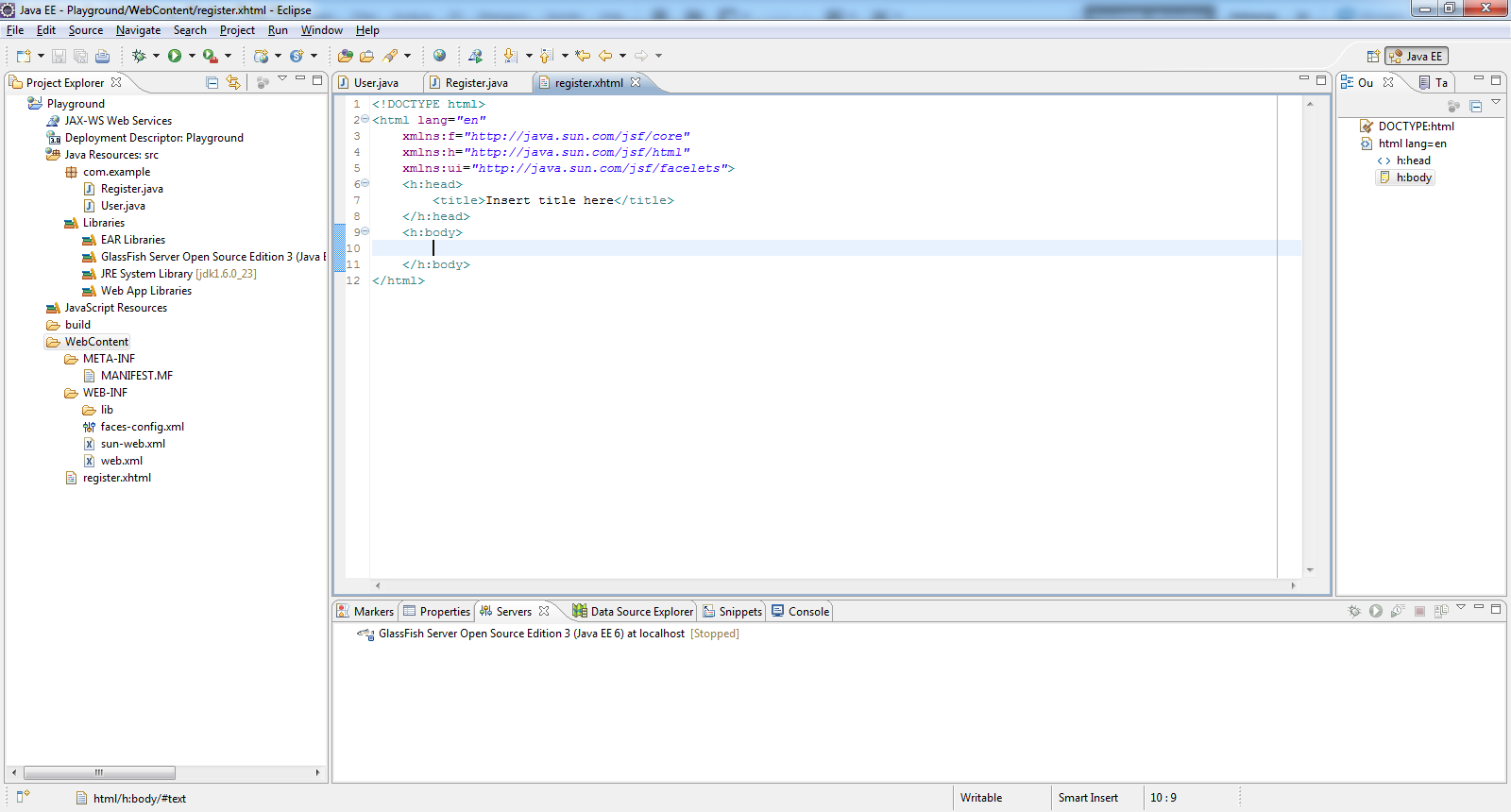This screenshot has height=812, width=1511.
Task: Open the Project Explorer view menu triangle
Action: pos(282,79)
